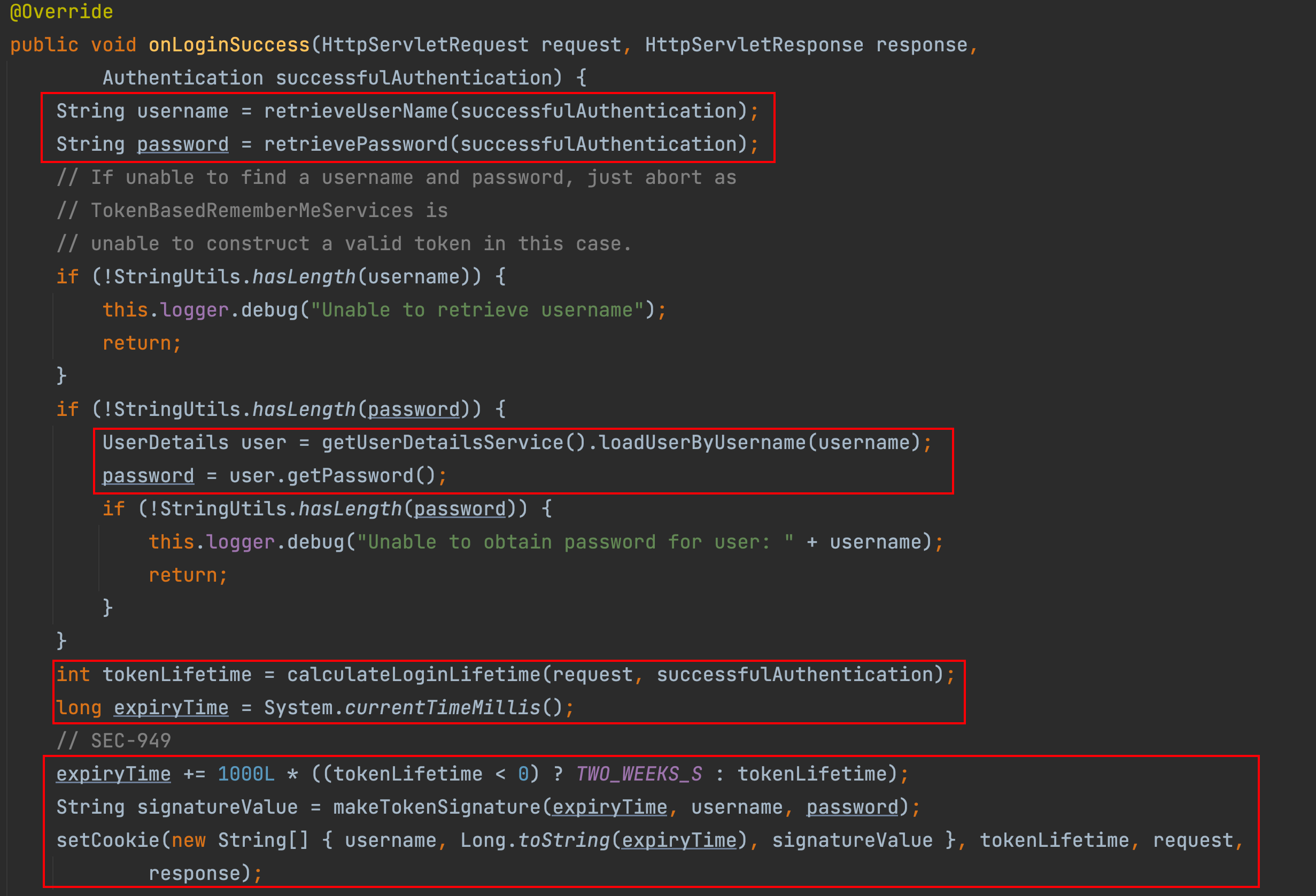Image resolution: width=1316 pixels, height=896 pixels.
Task: Click the calculateLoginLifetime method call
Action: tap(413, 675)
